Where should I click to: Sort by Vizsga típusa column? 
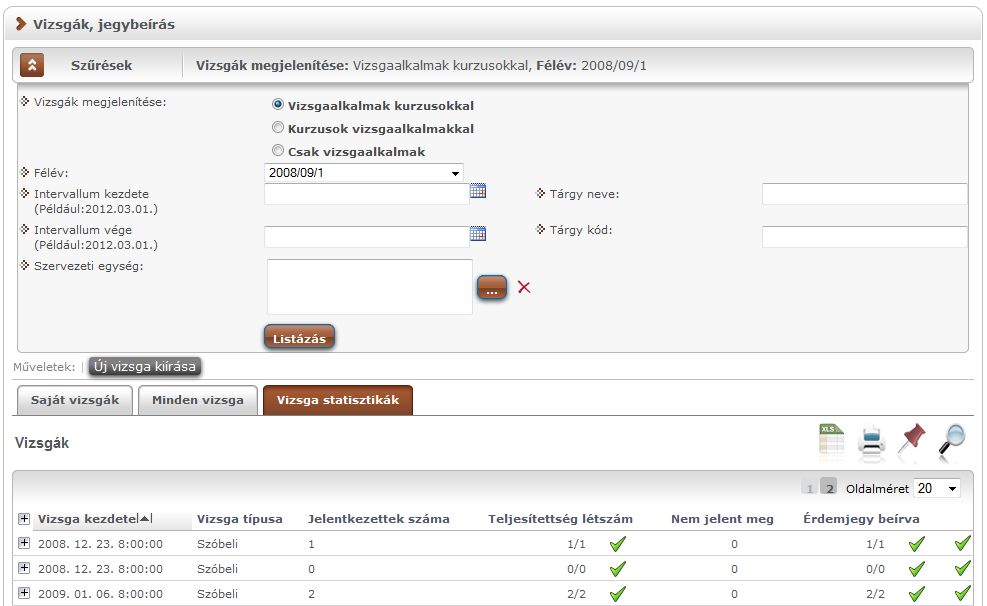coord(240,519)
